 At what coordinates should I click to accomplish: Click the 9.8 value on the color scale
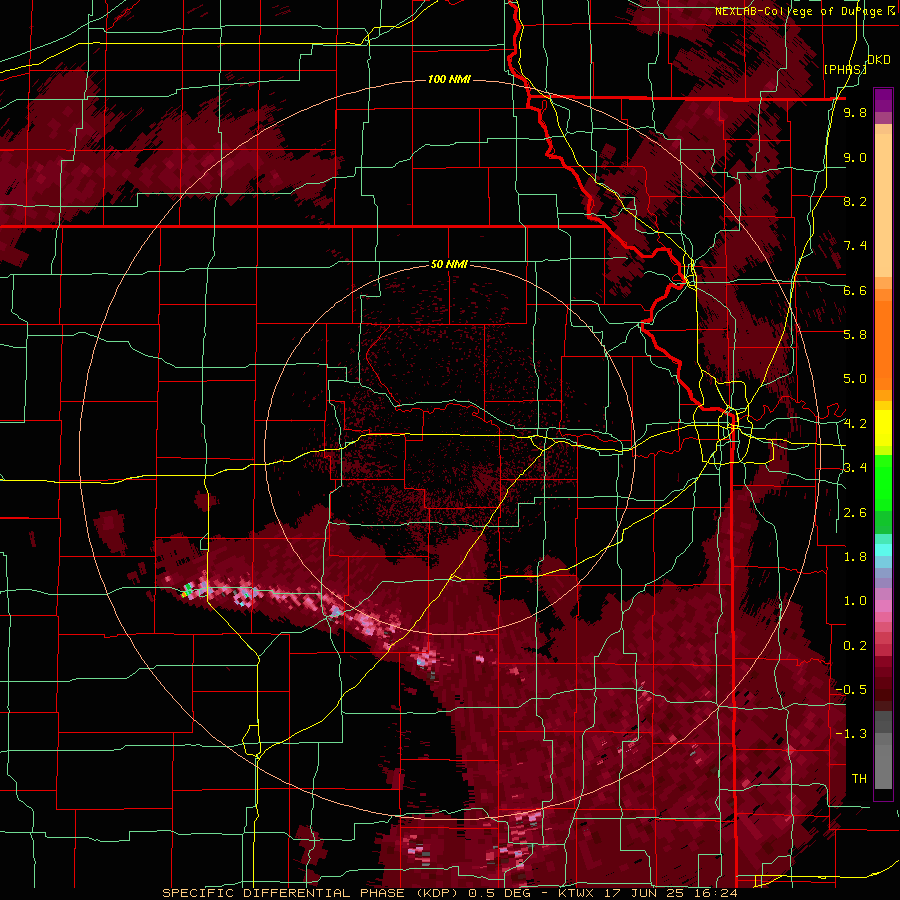point(855,113)
